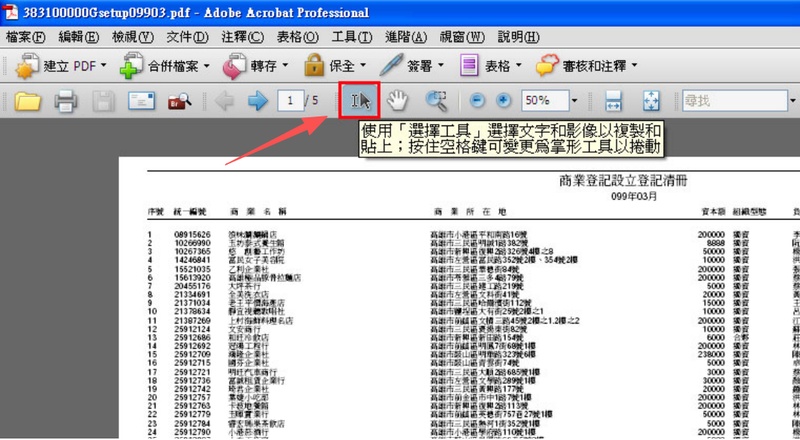Click the Email envelope icon
Viewport: 800px width, 440px height.
click(140, 101)
